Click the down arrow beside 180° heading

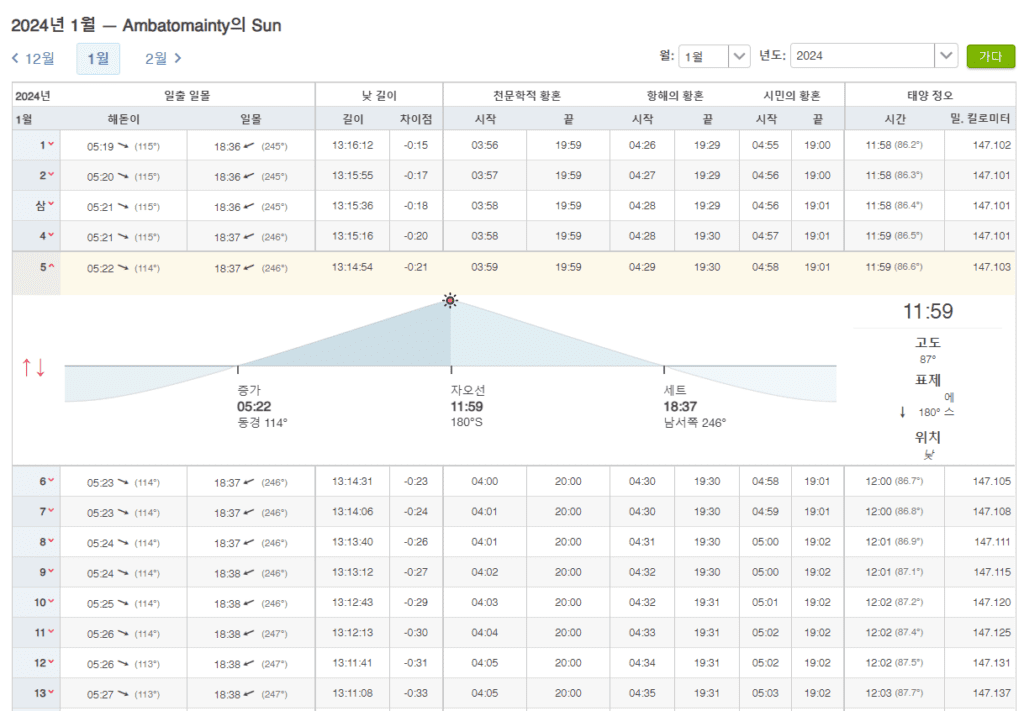[902, 411]
